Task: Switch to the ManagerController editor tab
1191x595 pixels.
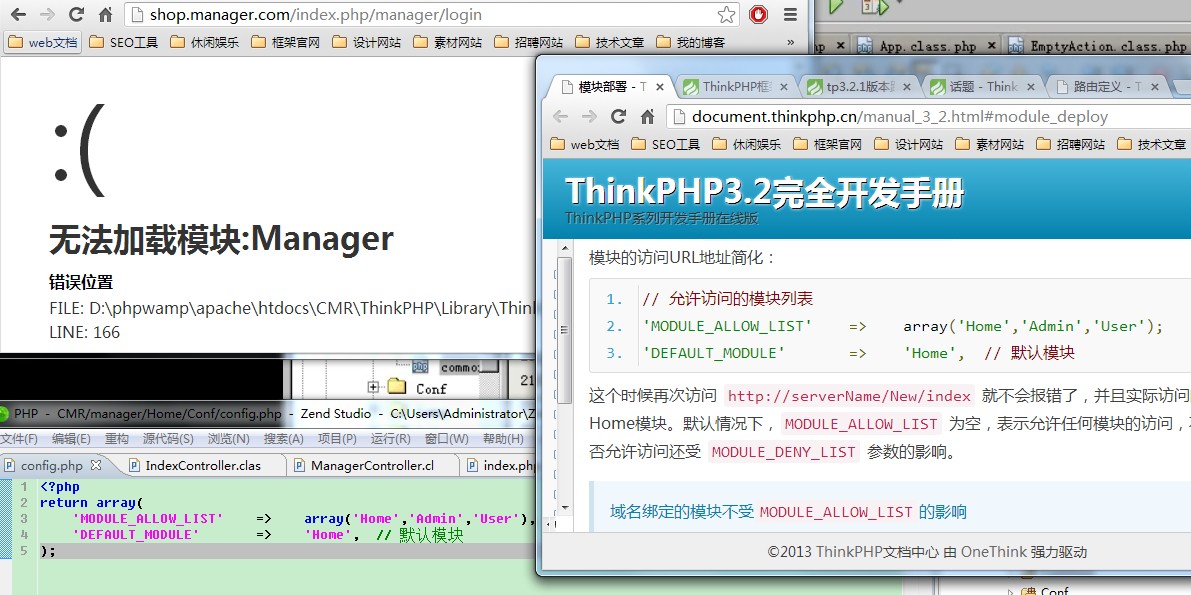Action: pyautogui.click(x=372, y=465)
